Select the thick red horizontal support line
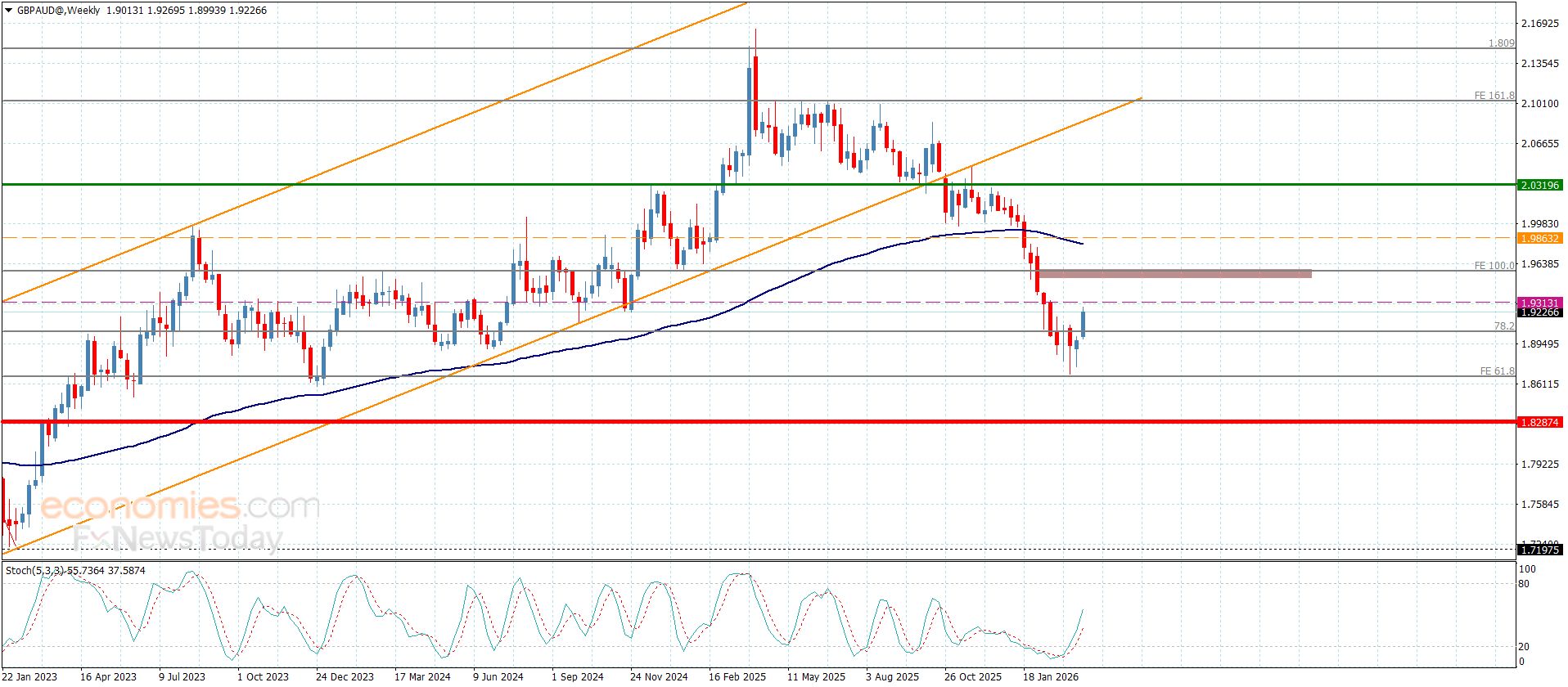 (737, 422)
